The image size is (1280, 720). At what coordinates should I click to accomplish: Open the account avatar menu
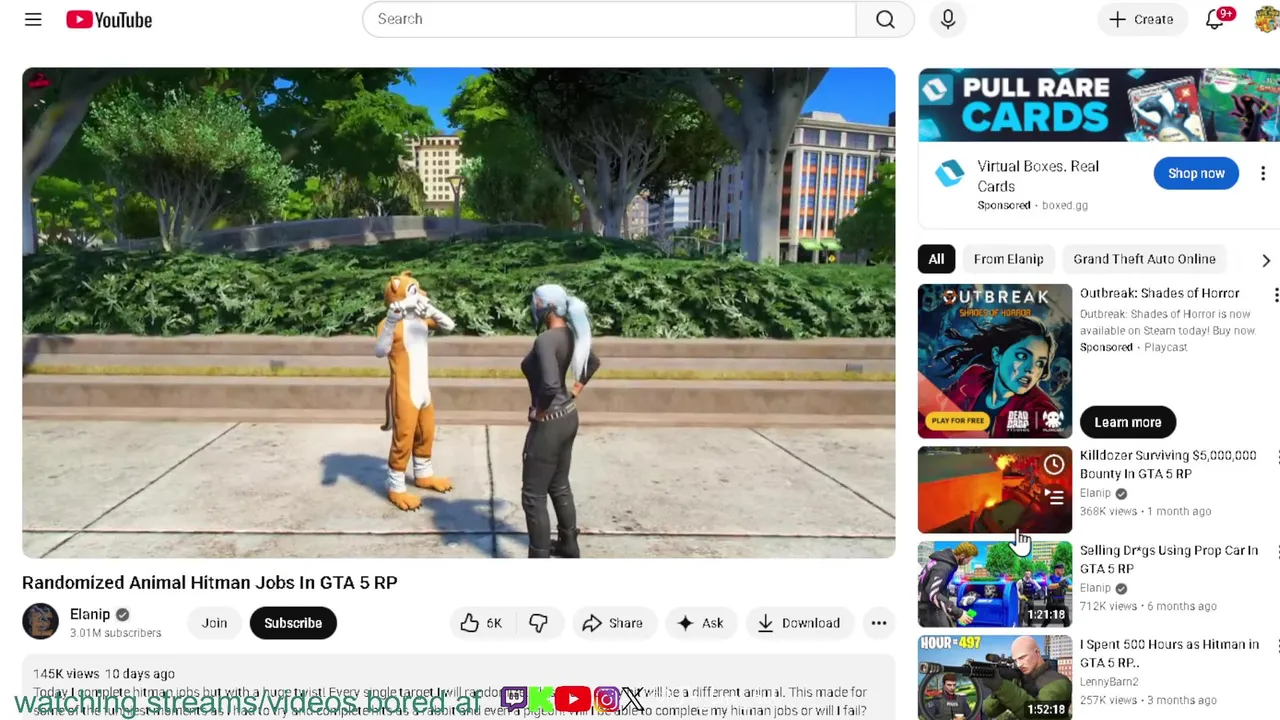[x=1267, y=19]
